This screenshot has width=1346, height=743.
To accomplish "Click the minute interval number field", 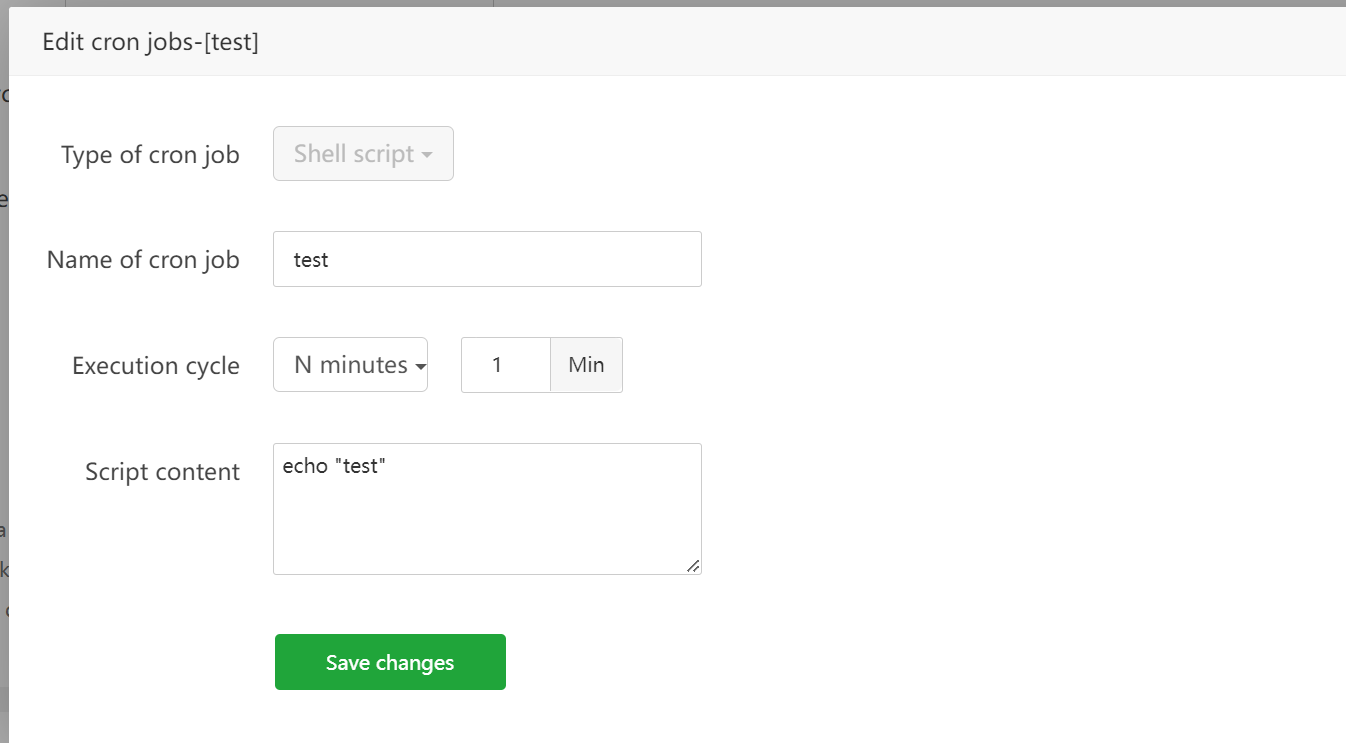I will pyautogui.click(x=505, y=365).
